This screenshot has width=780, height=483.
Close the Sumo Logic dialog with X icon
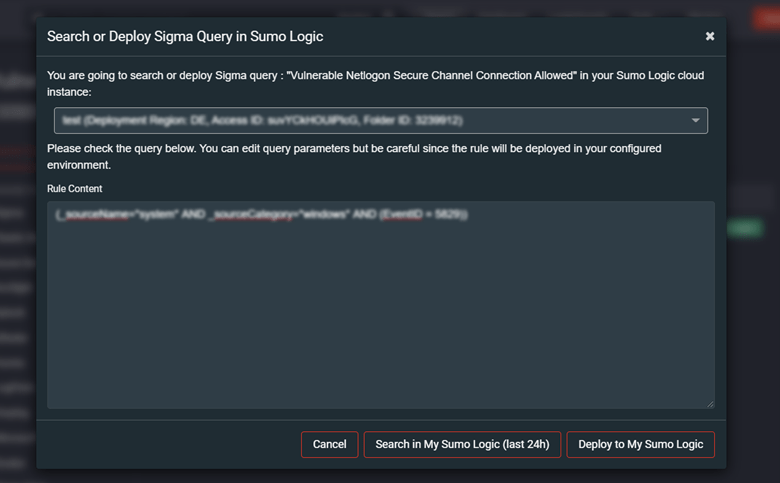[x=710, y=36]
